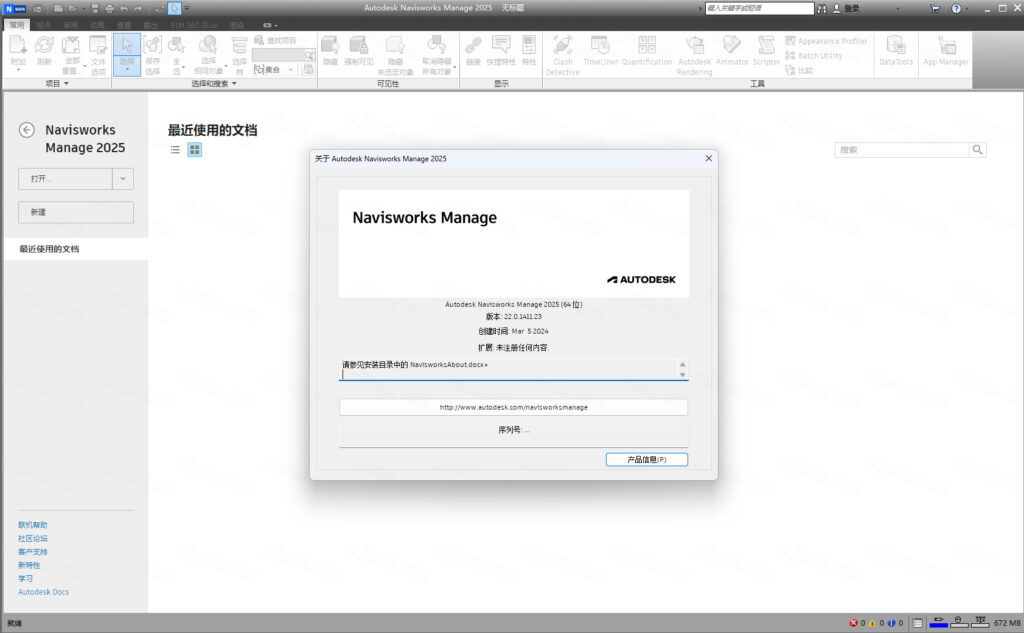Viewport: 1024px width, 633px height.
Task: Switch recent documents to grid view
Action: (193, 149)
